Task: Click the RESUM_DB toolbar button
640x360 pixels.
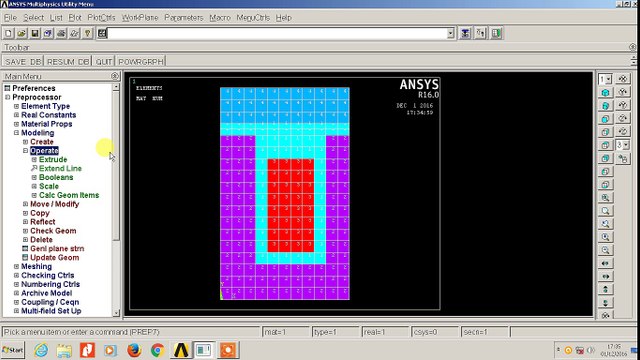Action: click(68, 62)
